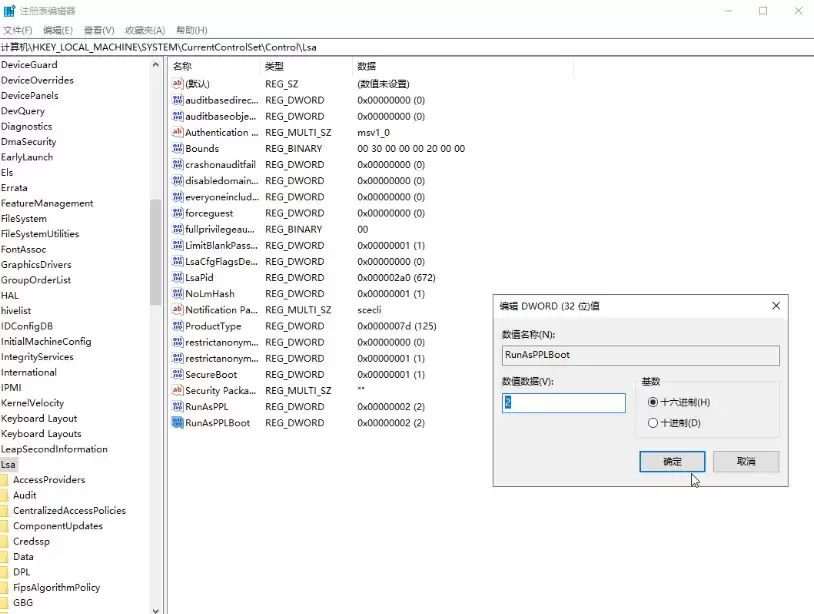Click the multi-string icon beside Notification Packages

[x=178, y=309]
